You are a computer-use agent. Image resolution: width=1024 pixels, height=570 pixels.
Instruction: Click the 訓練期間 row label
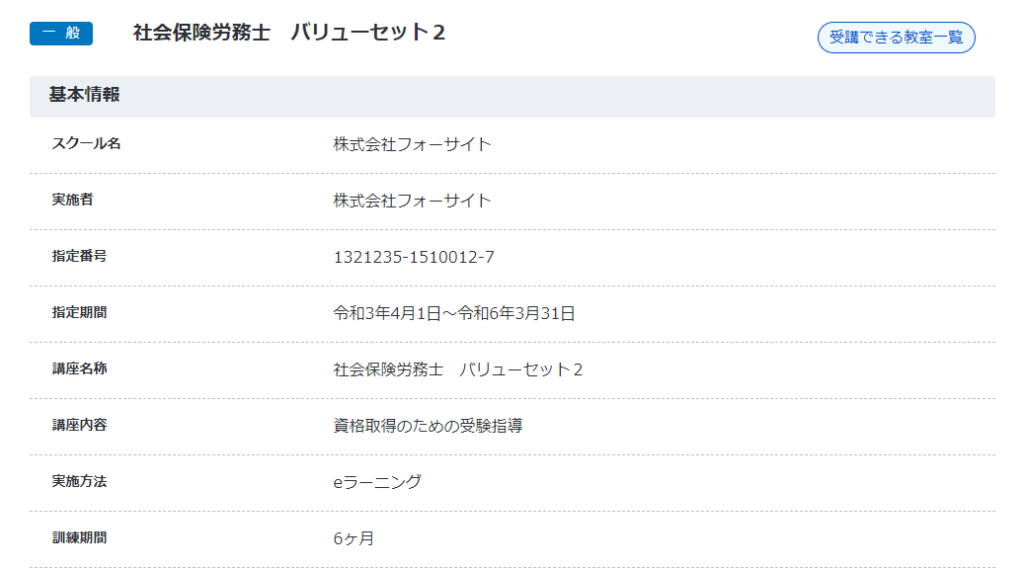pyautogui.click(x=79, y=538)
